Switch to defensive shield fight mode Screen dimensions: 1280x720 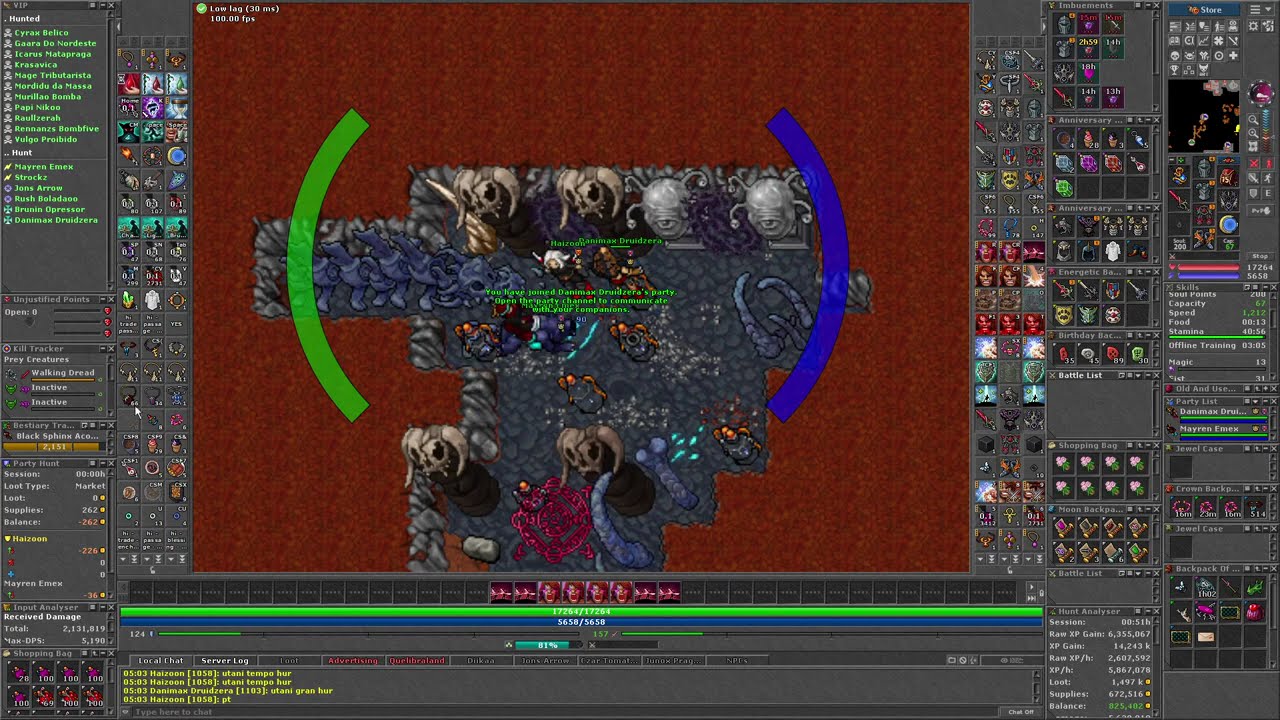click(x=1253, y=193)
